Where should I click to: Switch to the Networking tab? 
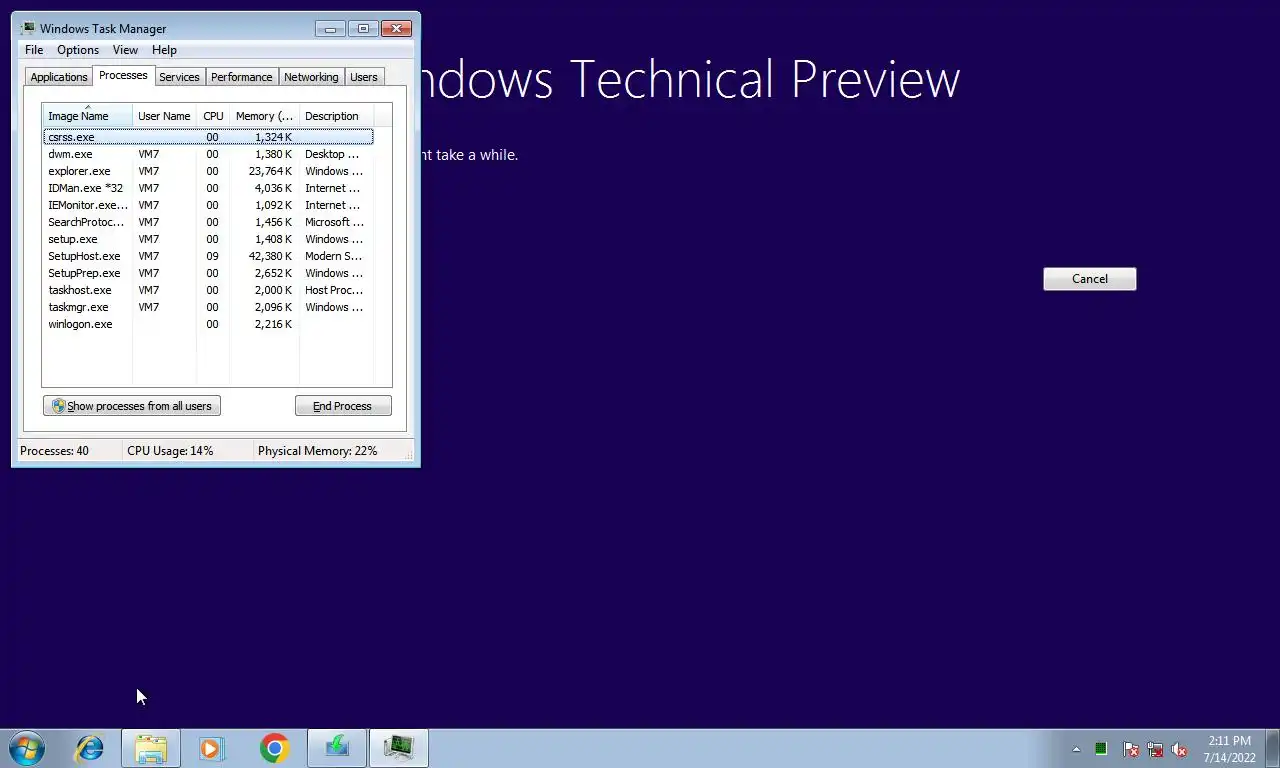(x=311, y=77)
